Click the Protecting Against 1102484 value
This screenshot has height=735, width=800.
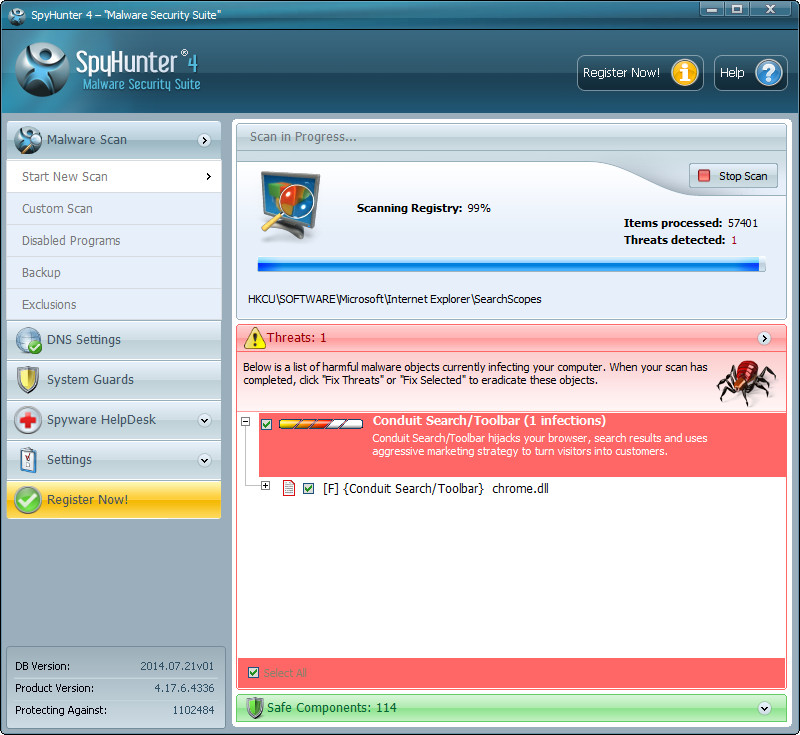pos(193,710)
